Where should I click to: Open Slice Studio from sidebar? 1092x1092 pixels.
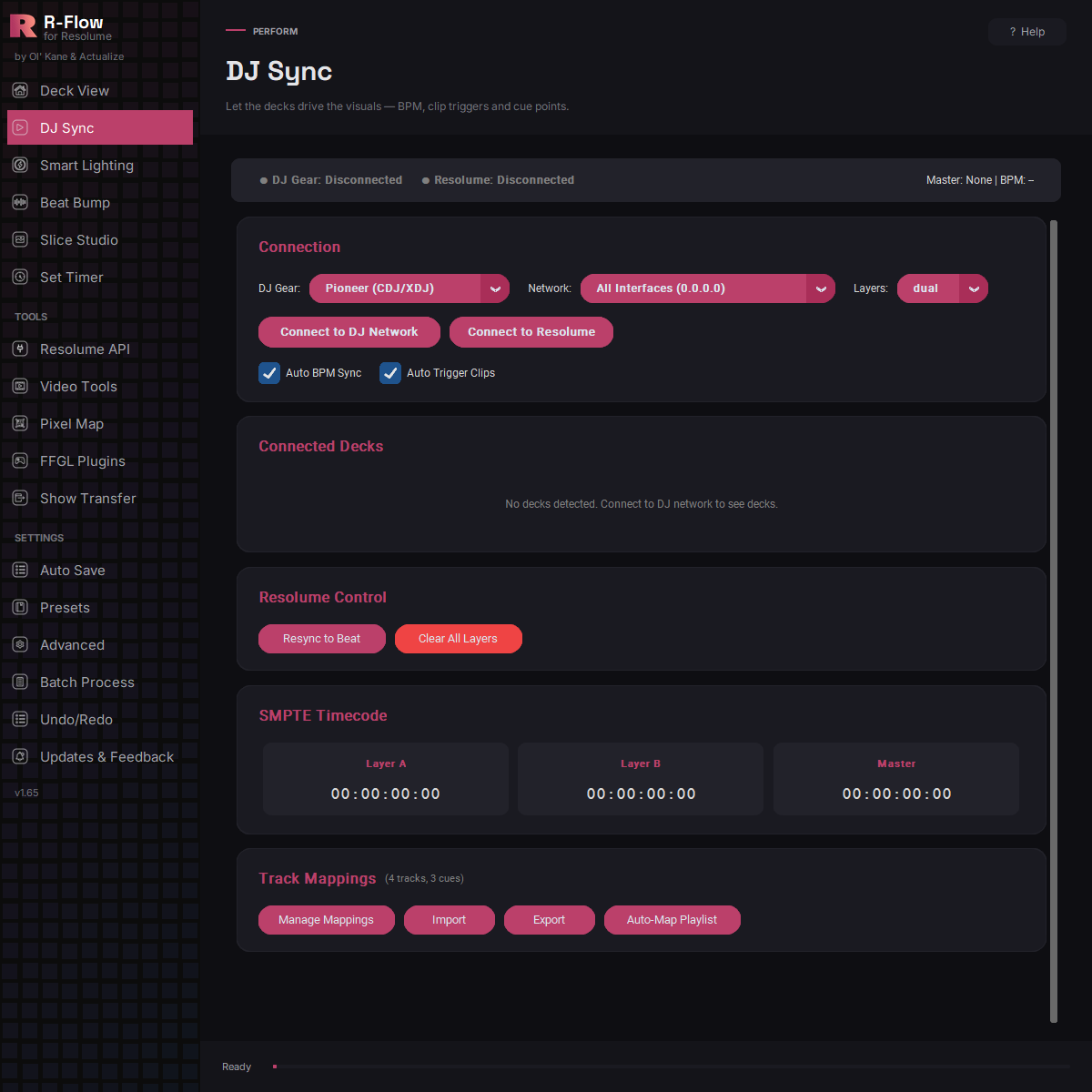tap(100, 239)
